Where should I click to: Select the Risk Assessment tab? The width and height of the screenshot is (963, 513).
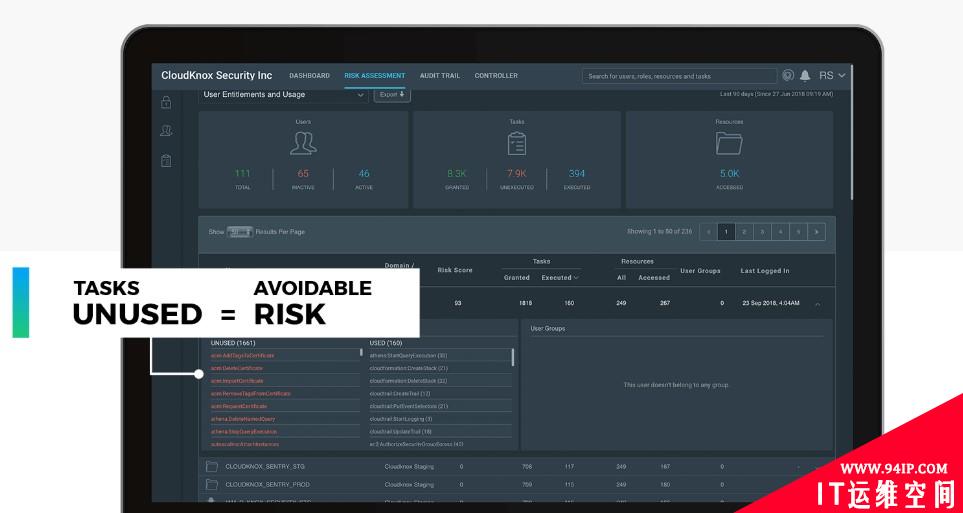375,76
